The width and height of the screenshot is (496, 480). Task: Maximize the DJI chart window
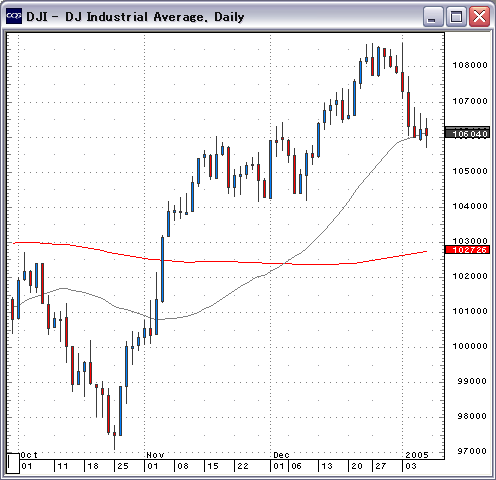[x=456, y=16]
